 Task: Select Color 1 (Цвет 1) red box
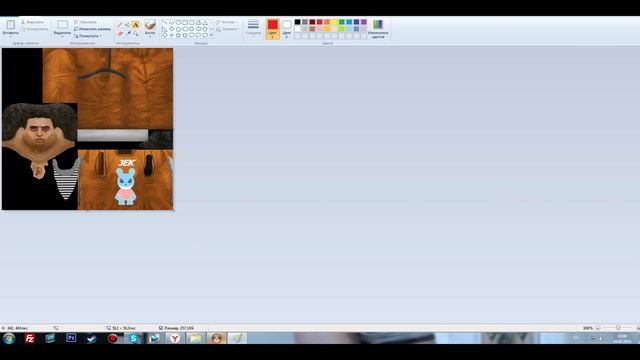(x=273, y=29)
